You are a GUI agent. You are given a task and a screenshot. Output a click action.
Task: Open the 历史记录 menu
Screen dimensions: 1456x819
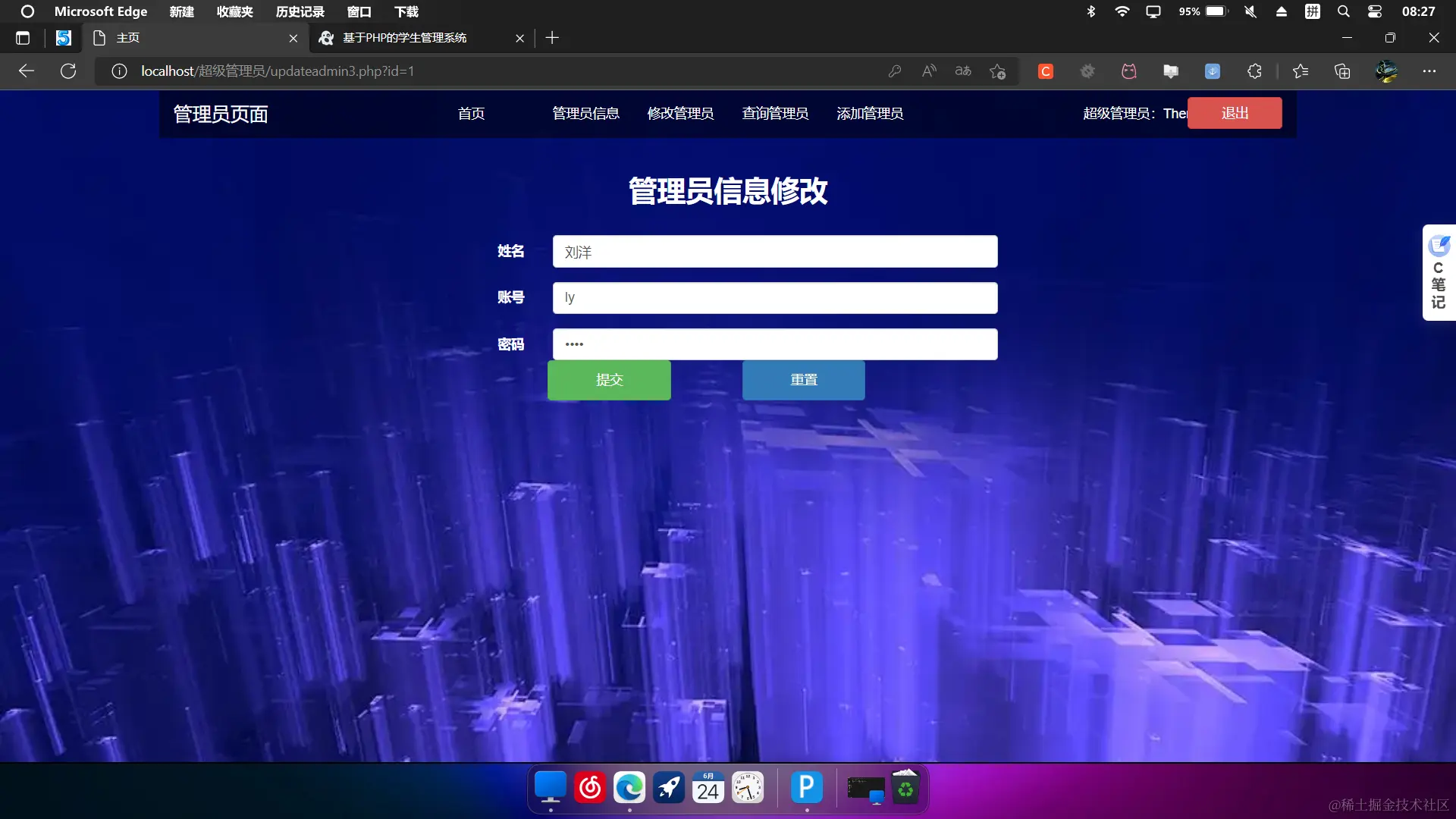point(300,11)
